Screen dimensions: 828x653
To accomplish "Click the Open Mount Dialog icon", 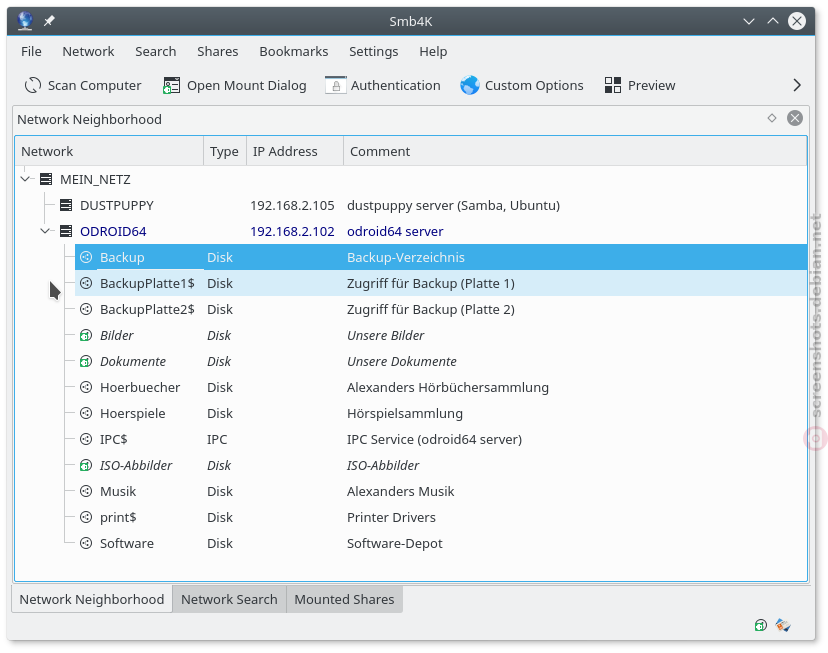I will click(x=172, y=85).
